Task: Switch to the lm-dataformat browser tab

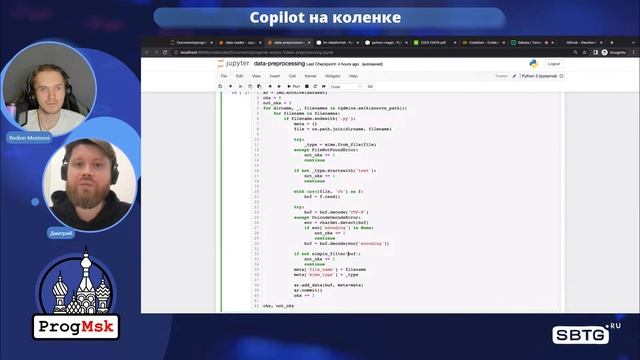Action: pos(338,42)
